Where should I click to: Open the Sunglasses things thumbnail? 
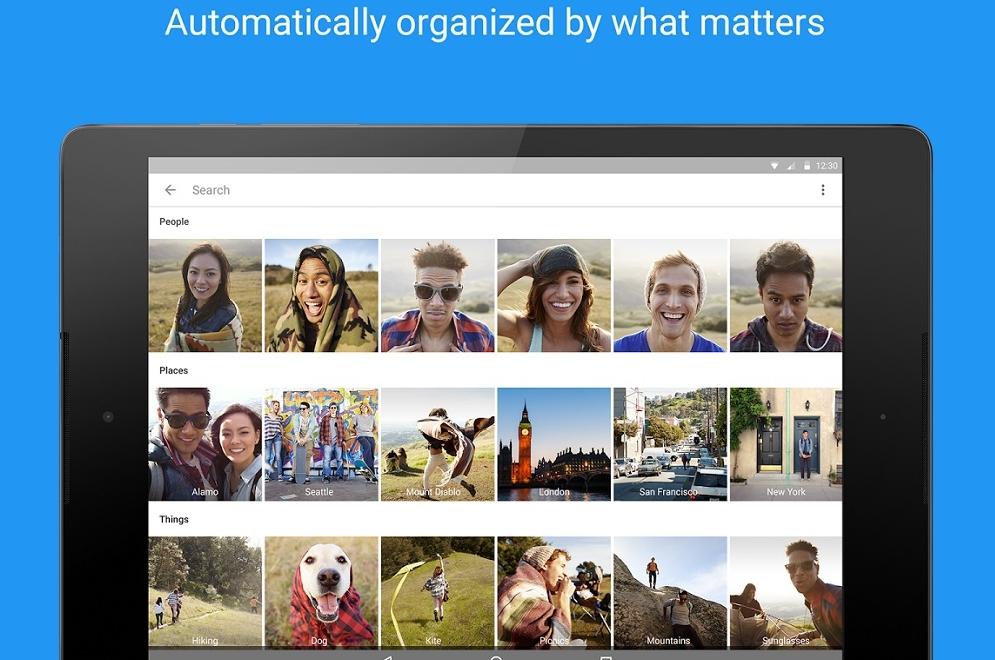click(x=786, y=593)
